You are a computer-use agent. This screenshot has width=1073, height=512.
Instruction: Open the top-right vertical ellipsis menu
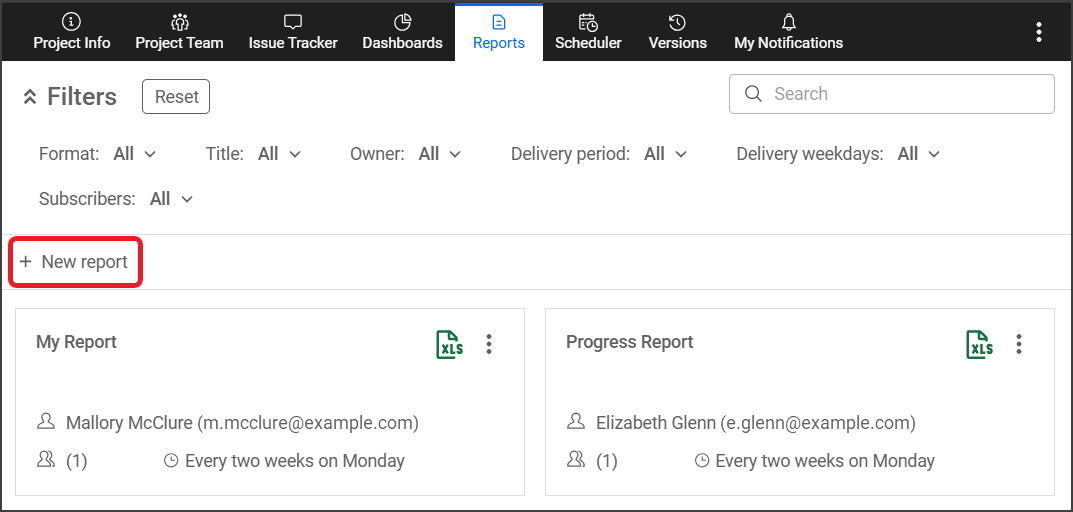click(x=1039, y=32)
